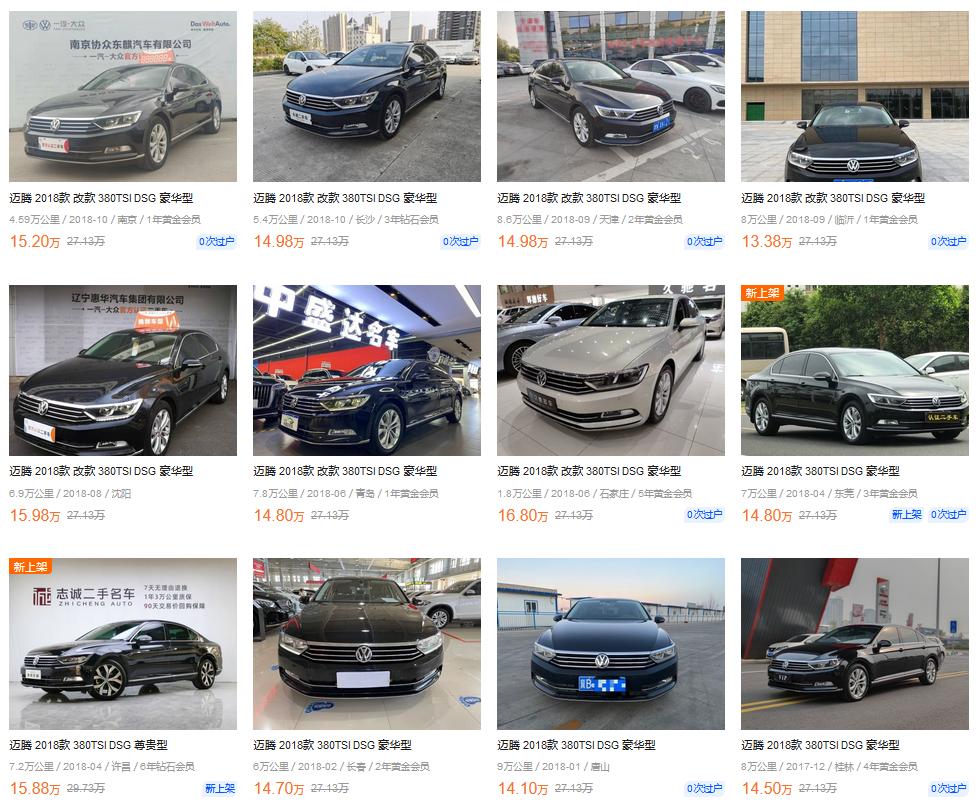Click the 0次过户 tag on the 13.38万 listing
This screenshot has width=979, height=812.
click(948, 242)
